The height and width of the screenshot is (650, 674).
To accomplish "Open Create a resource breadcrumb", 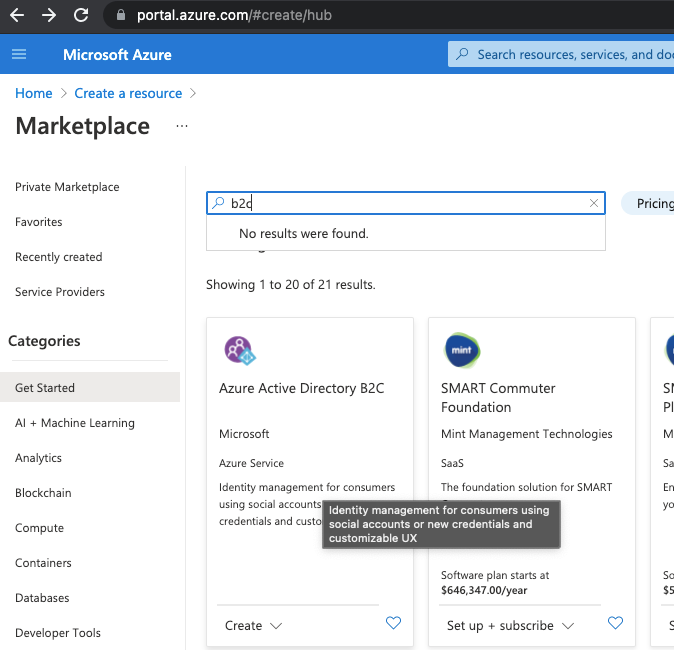I will pyautogui.click(x=128, y=93).
